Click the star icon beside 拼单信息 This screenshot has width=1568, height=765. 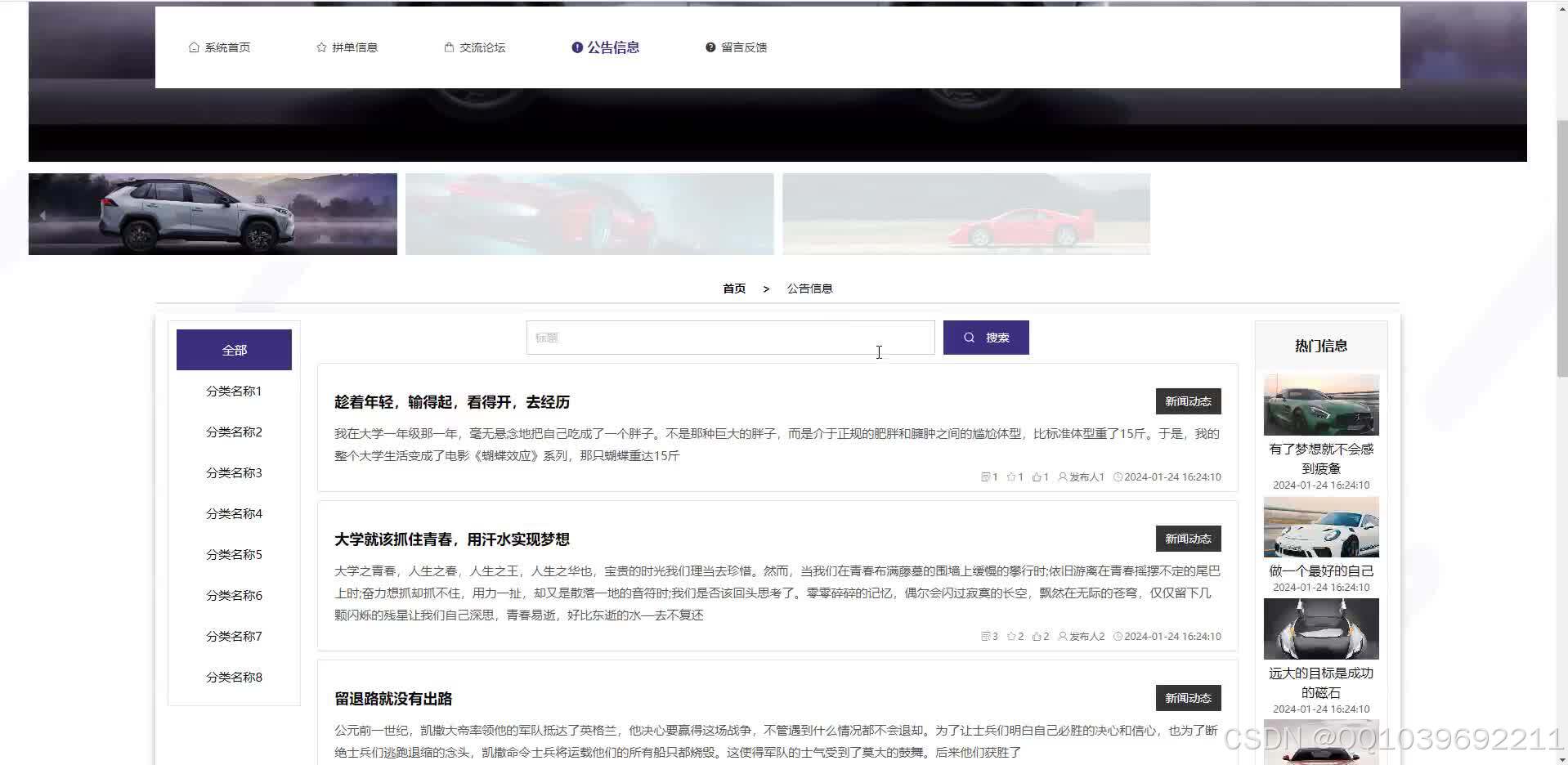click(320, 47)
